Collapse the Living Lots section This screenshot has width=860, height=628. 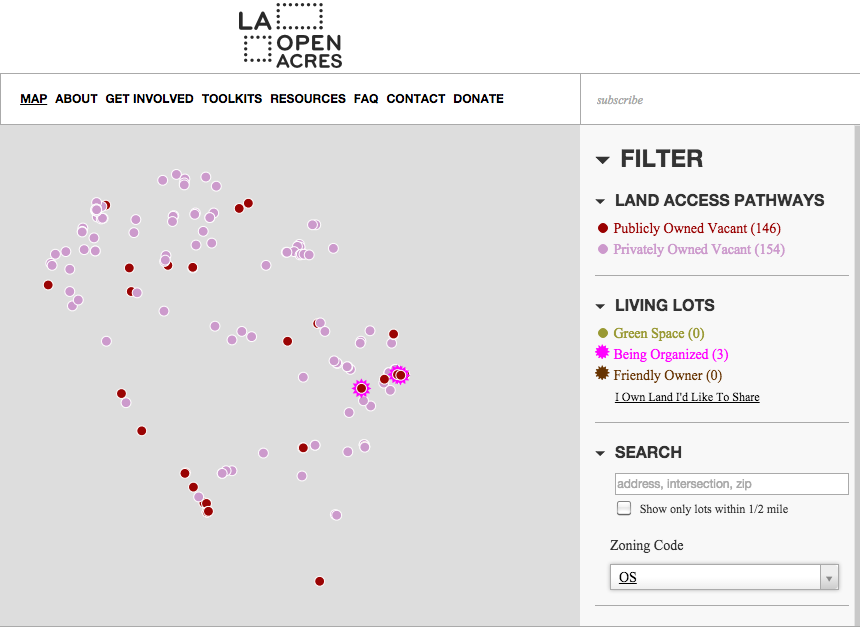click(601, 306)
